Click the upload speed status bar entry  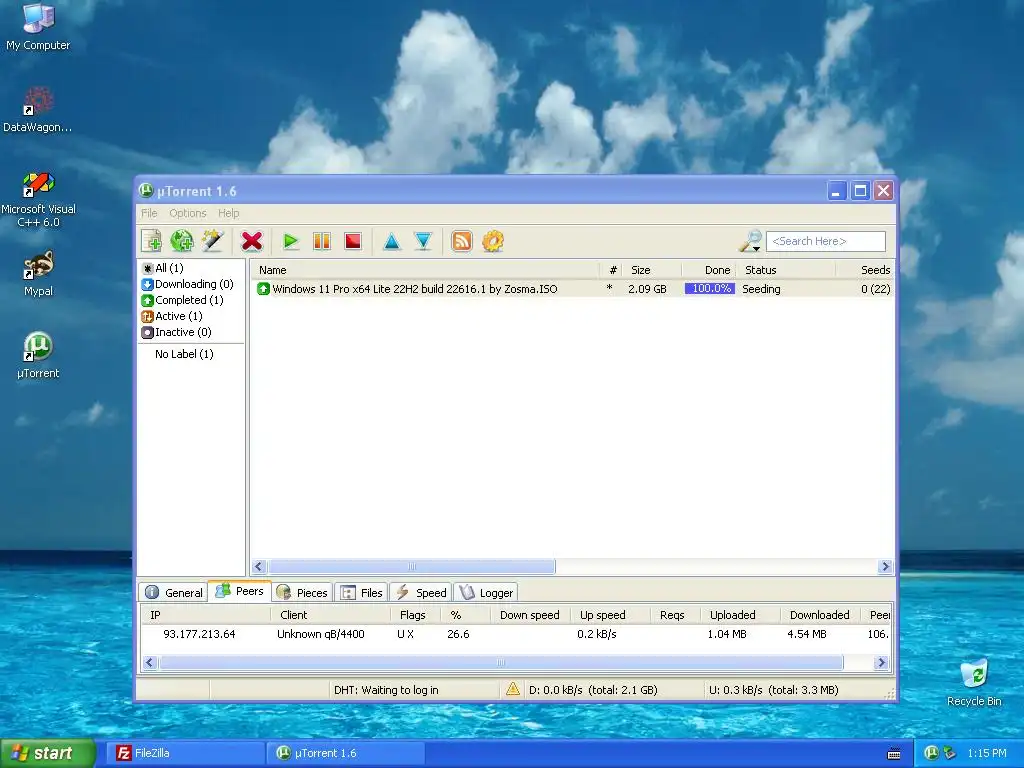click(x=774, y=690)
